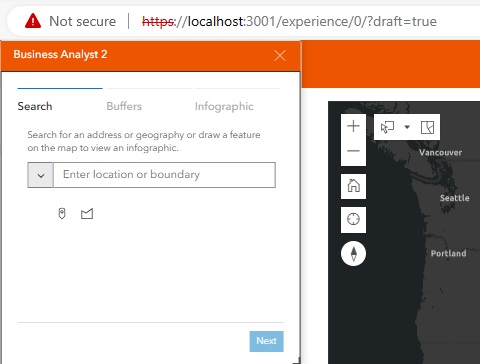This screenshot has width=480, height=364.
Task: Zoom out on the map
Action: tap(353, 151)
